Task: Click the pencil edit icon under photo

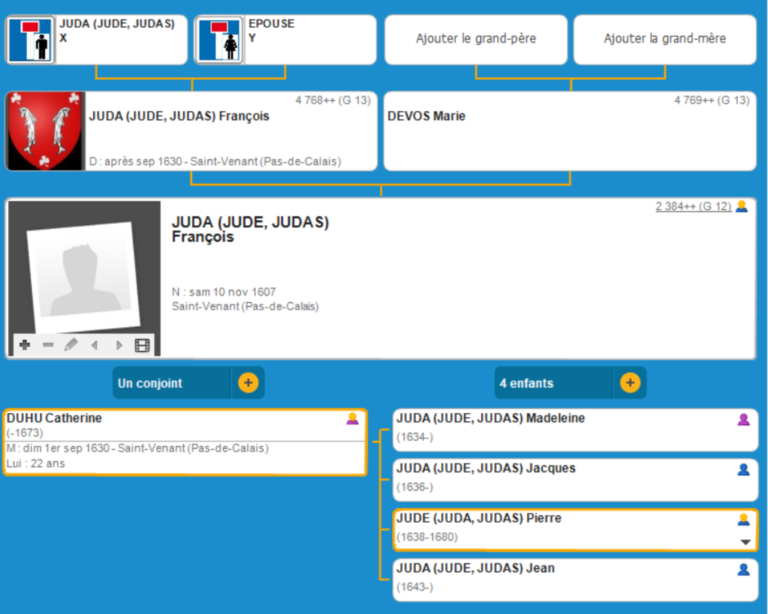Action: point(71,345)
